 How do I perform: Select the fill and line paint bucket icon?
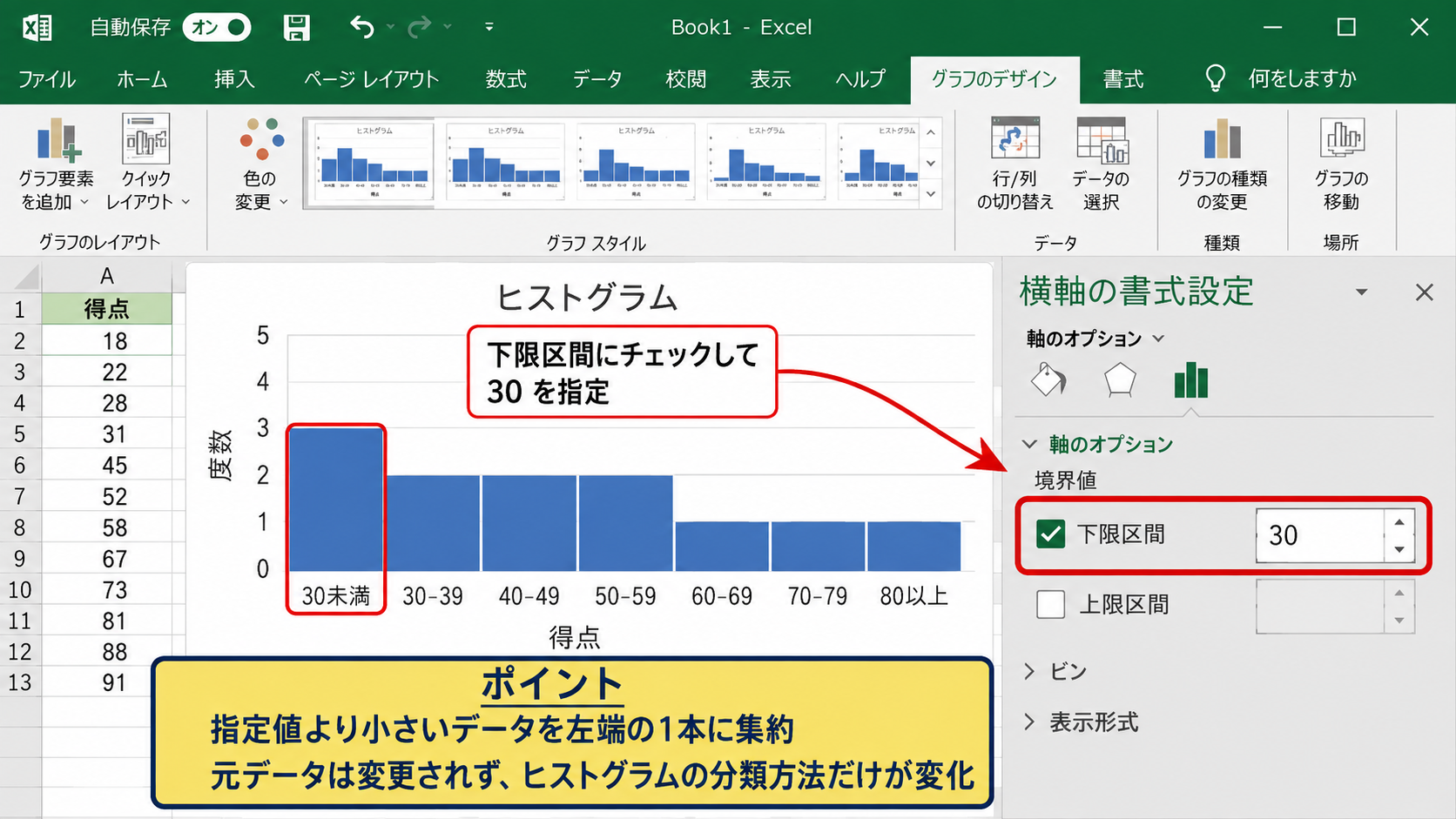1048,380
